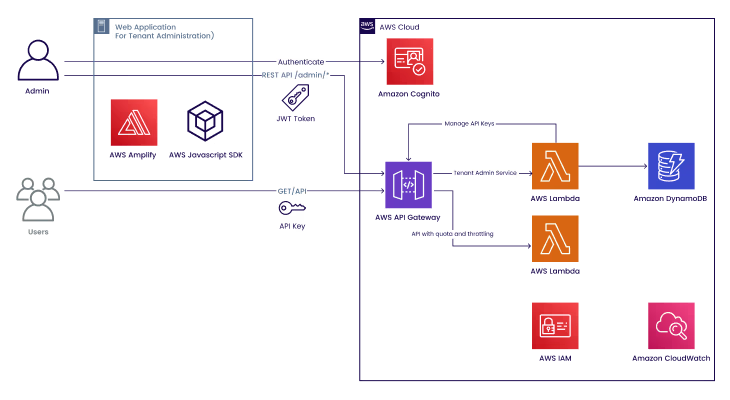Select the AWS Lambda icon connected to DynamoDB
Viewport: 730px width, 400px height.
tap(555, 166)
